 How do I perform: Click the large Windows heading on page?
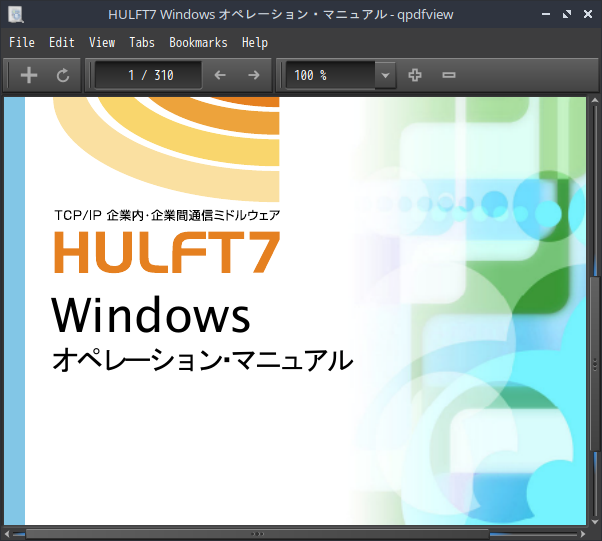click(151, 315)
